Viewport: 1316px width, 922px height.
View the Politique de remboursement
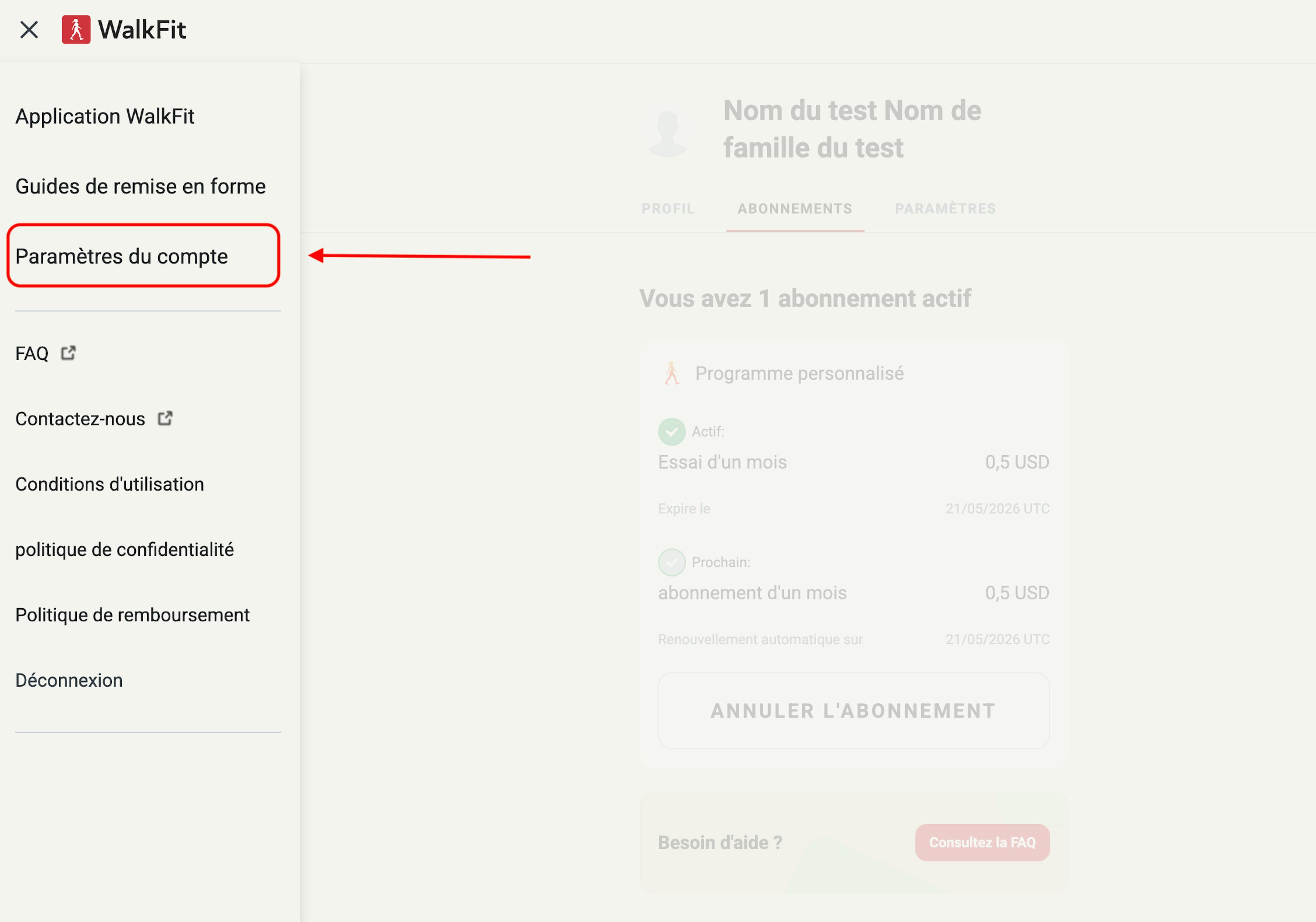pos(132,615)
